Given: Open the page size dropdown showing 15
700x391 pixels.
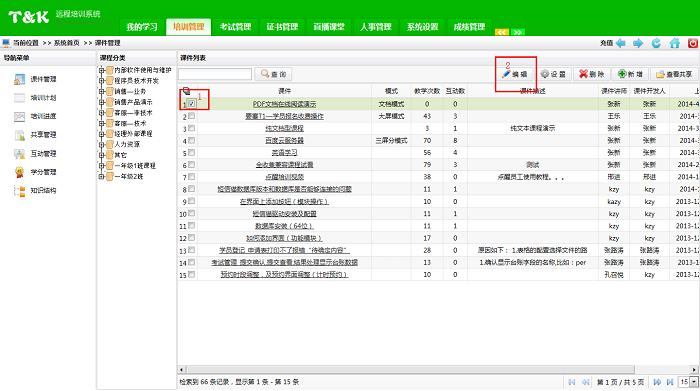Looking at the screenshot, I should pyautogui.click(x=694, y=382).
